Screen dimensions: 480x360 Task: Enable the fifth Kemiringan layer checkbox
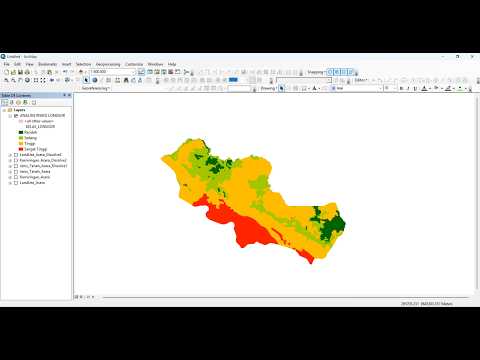[x=16, y=177]
